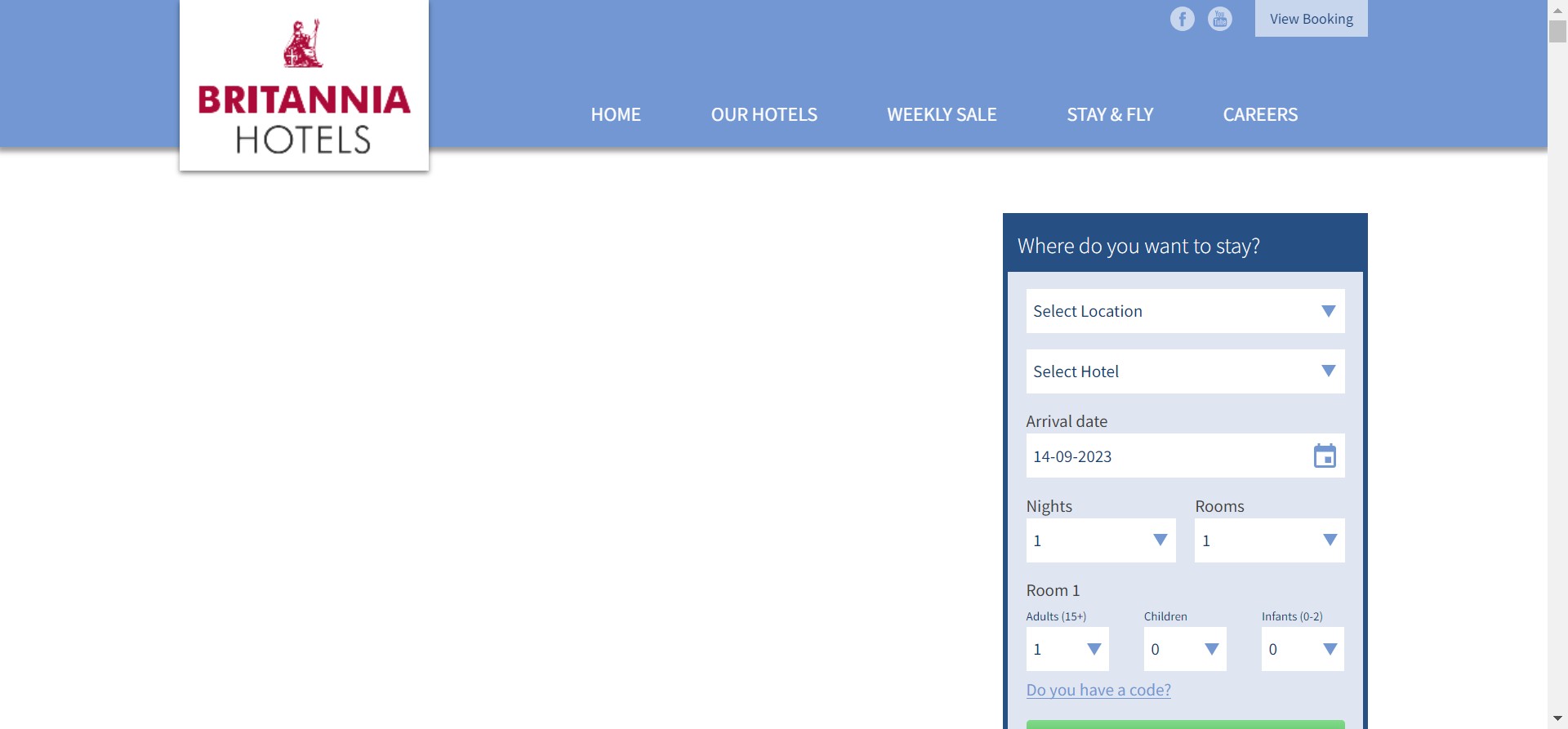
Task: Change the Adults (15+) count dropdown
Action: pos(1067,649)
